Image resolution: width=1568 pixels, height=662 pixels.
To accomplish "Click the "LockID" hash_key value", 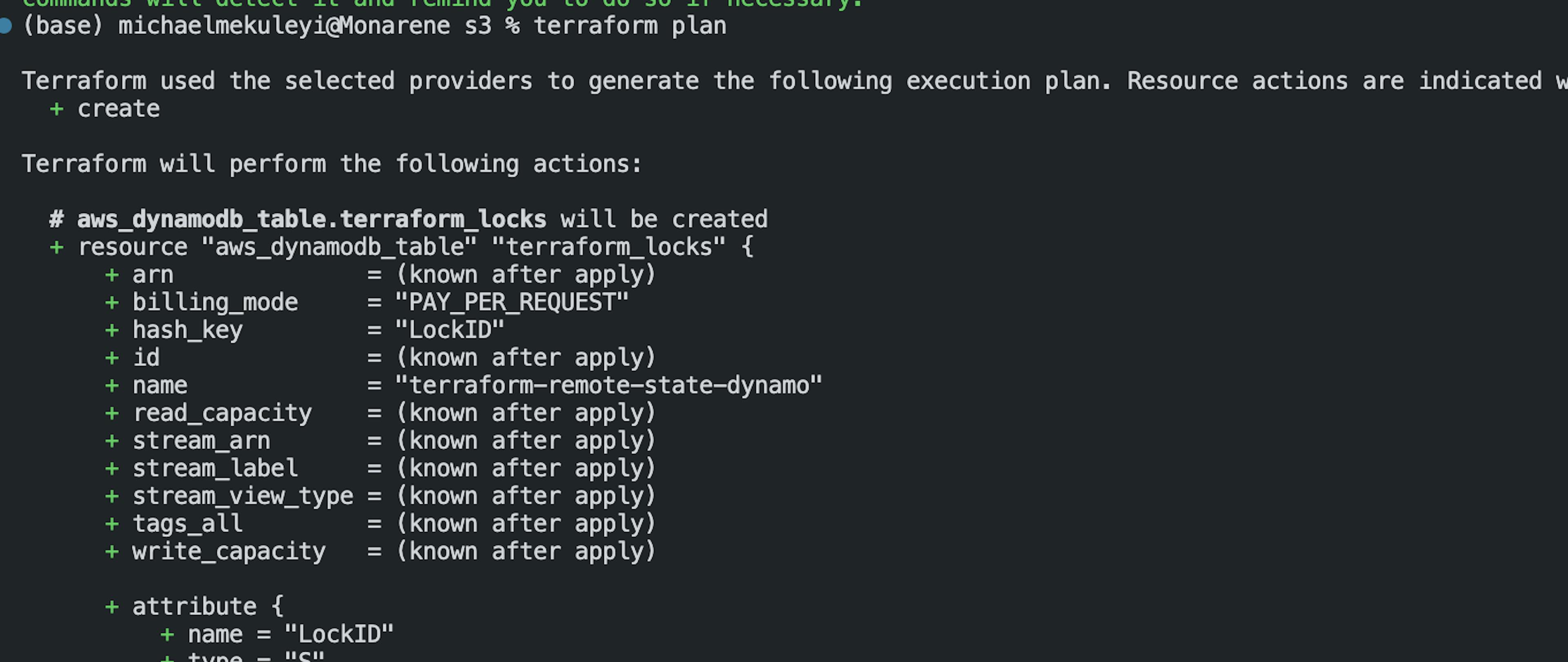I will tap(449, 330).
